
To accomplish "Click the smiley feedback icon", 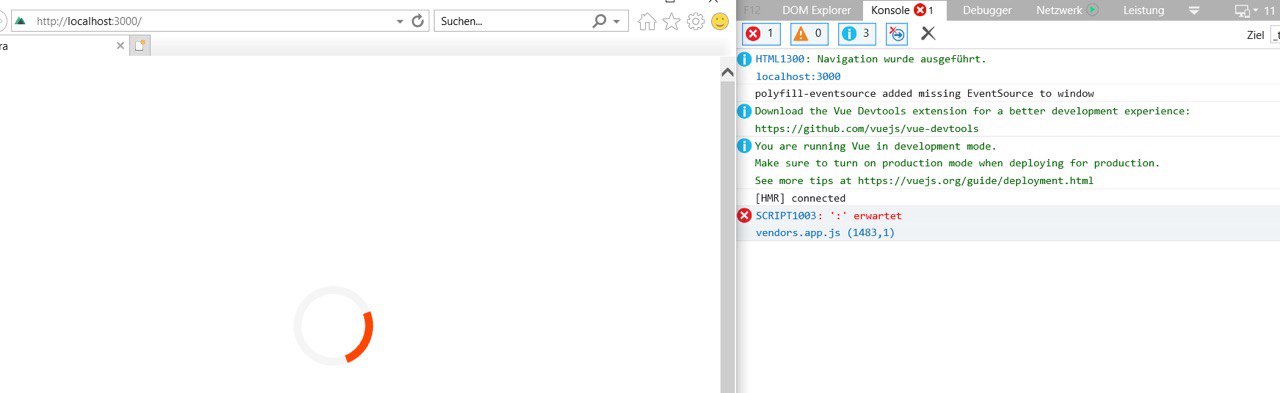I will tap(719, 21).
